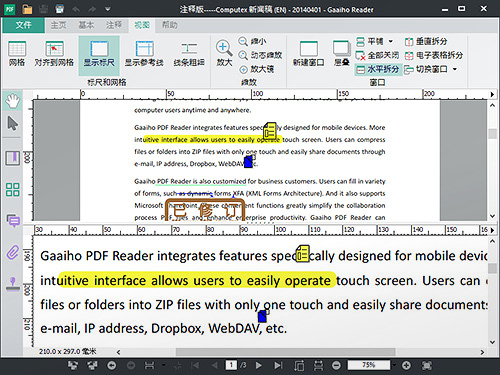
Task: Expand the zoom percentage dropdown arrow
Action: click(x=394, y=365)
